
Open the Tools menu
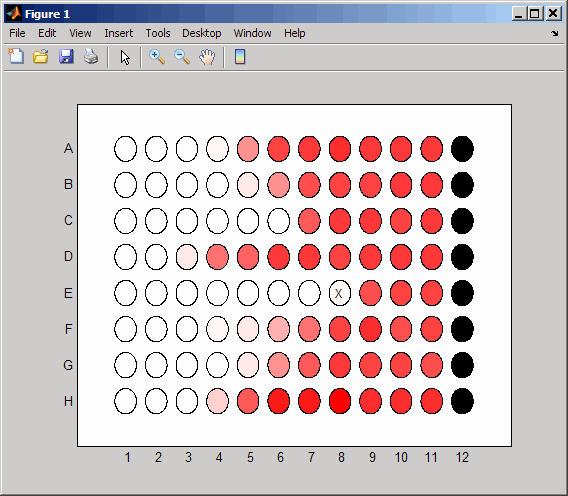pyautogui.click(x=158, y=33)
